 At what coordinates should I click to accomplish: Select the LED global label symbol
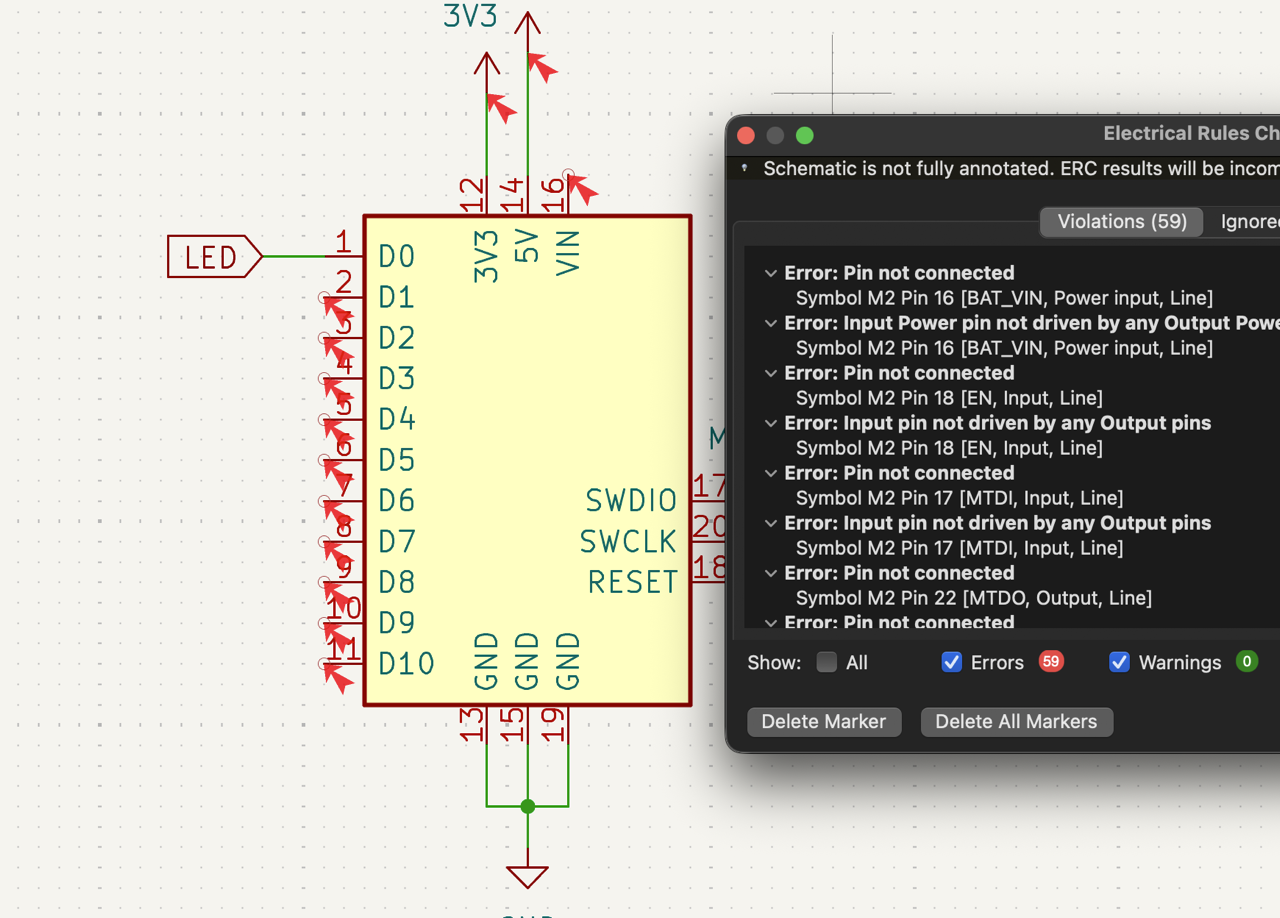[214, 257]
